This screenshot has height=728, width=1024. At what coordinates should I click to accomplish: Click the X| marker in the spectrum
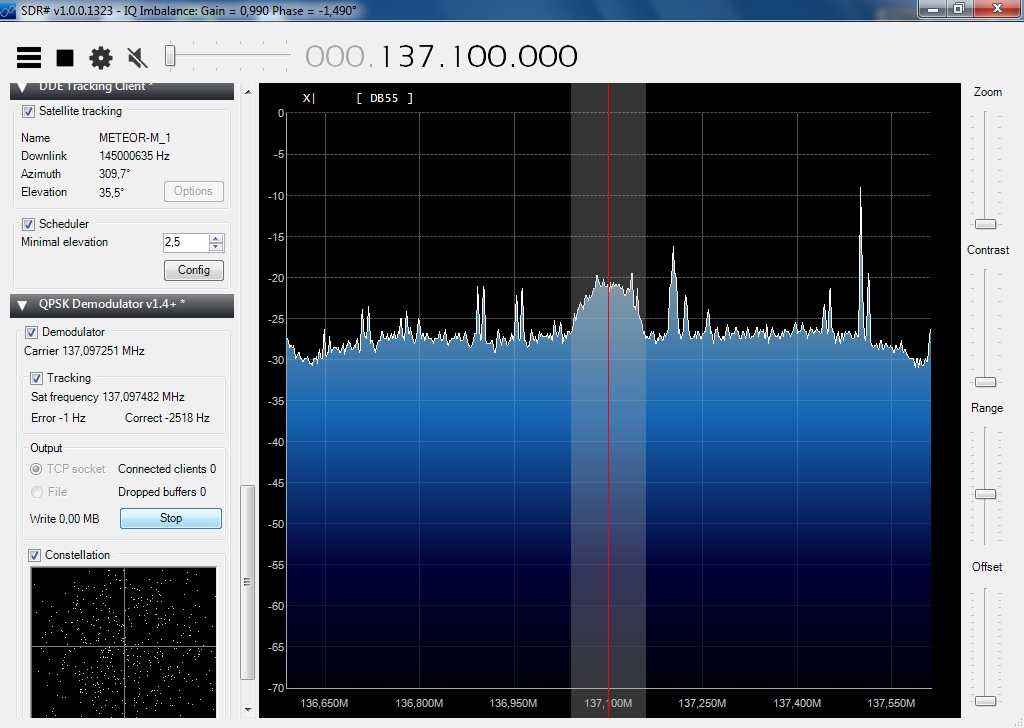pos(309,99)
